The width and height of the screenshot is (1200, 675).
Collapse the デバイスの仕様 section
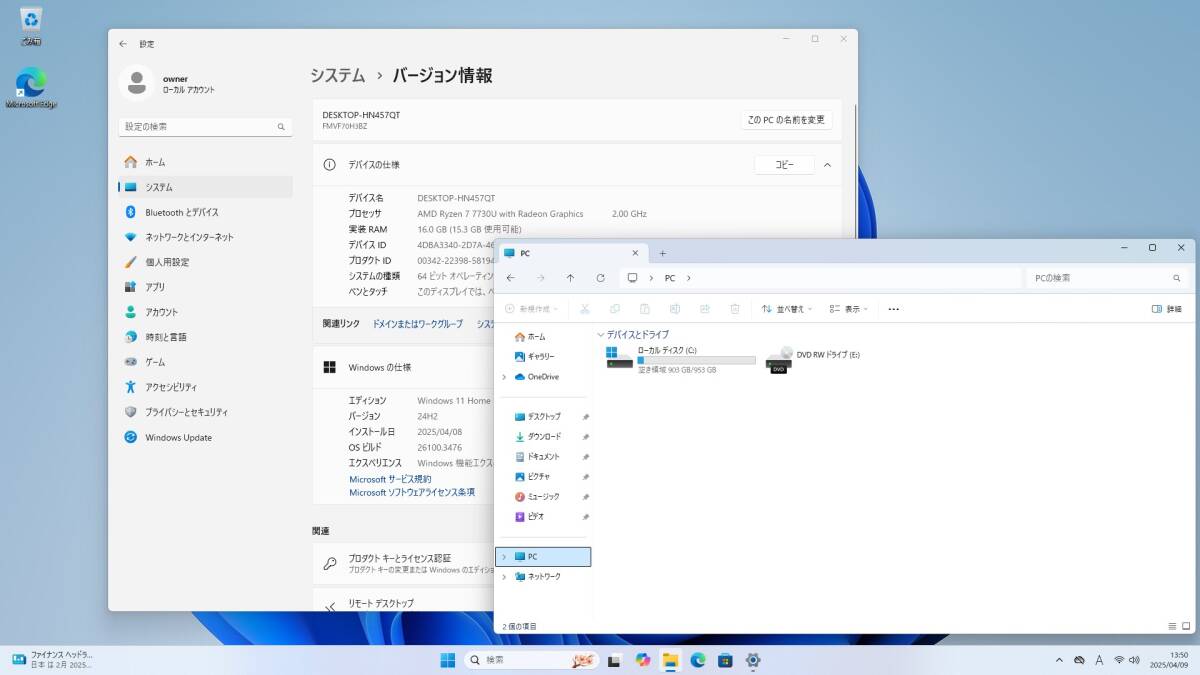point(827,164)
